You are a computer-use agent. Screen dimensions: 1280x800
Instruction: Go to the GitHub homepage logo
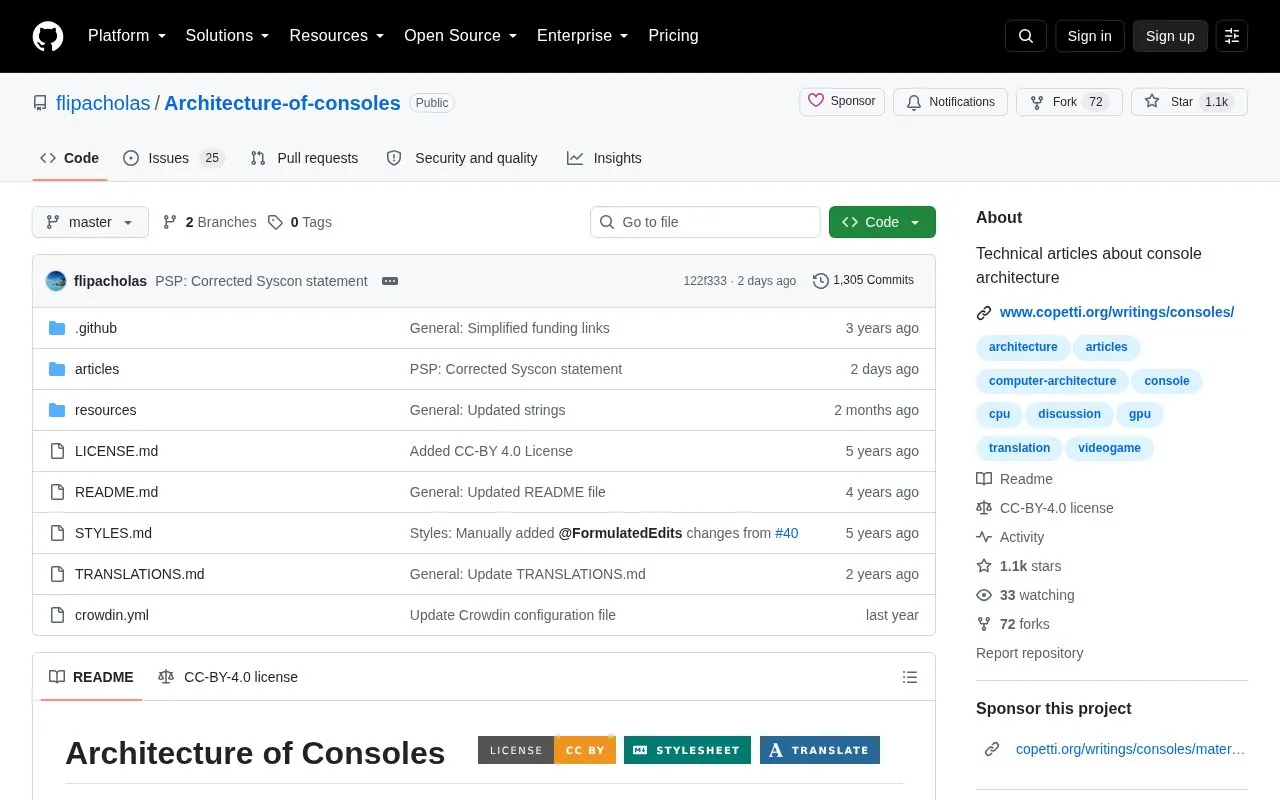click(x=48, y=36)
